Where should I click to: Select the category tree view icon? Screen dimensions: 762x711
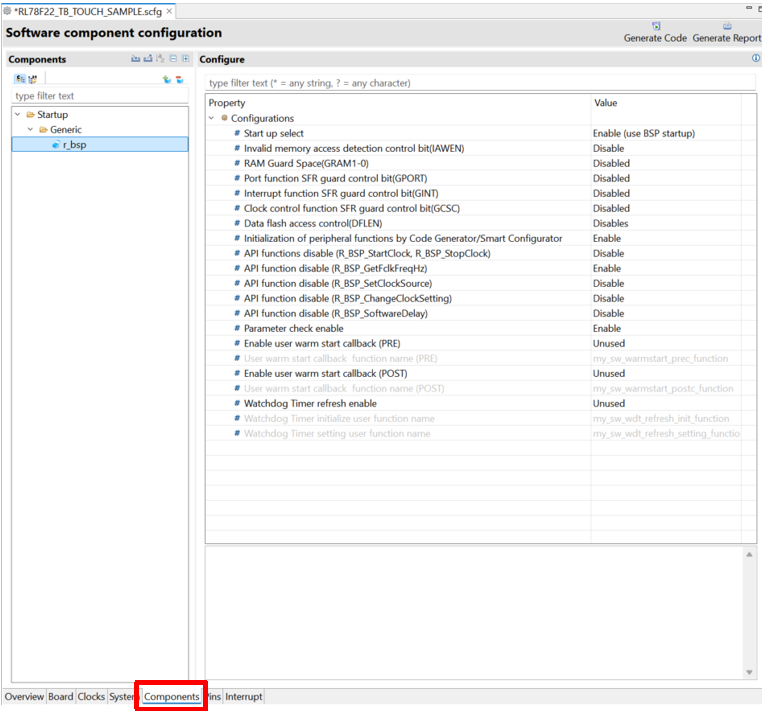[20, 79]
